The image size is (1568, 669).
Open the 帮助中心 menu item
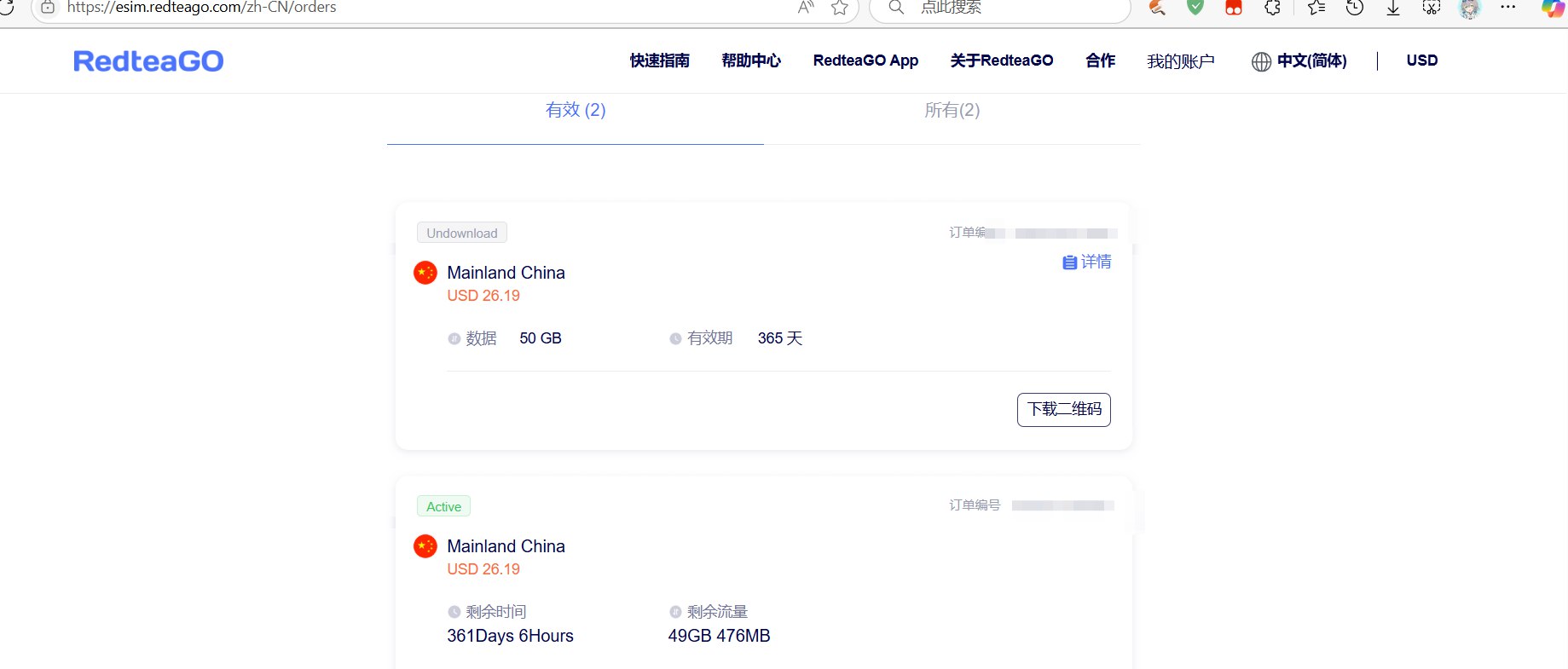(x=751, y=61)
